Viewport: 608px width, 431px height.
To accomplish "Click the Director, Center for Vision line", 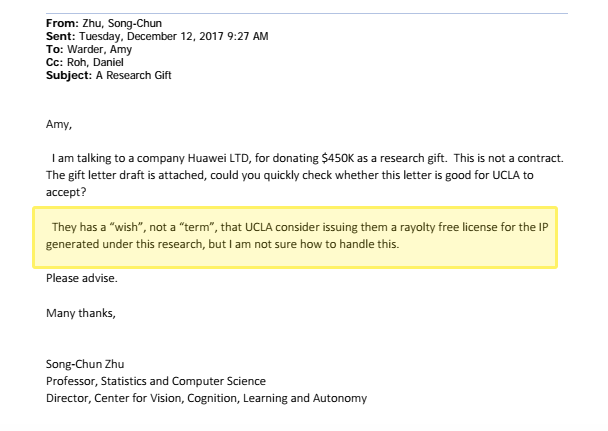I will pos(206,398).
